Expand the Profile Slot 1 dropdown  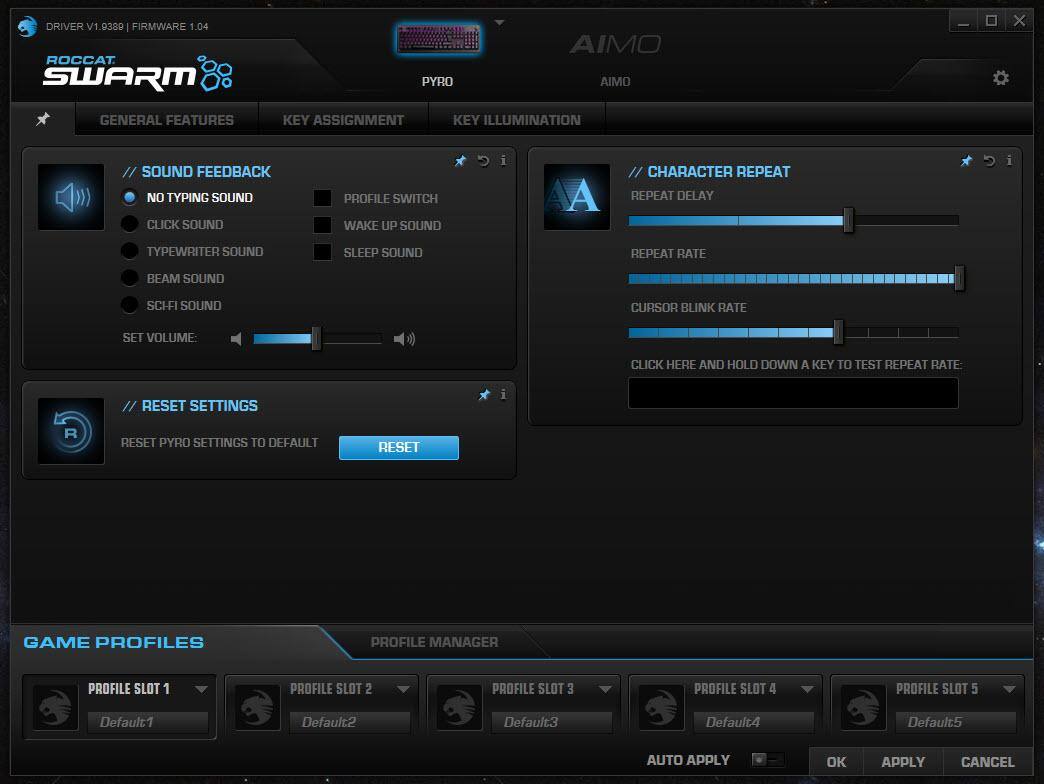point(201,689)
